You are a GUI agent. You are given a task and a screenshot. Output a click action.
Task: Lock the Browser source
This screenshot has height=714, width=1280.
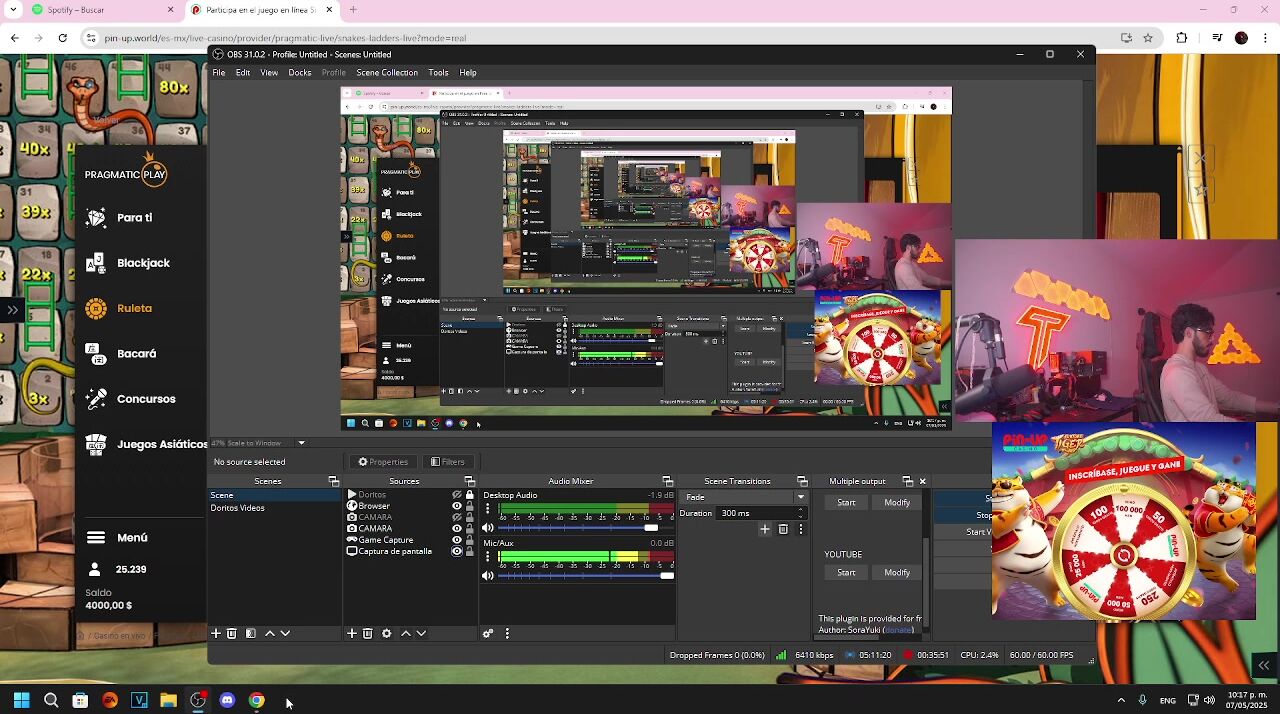(470, 506)
